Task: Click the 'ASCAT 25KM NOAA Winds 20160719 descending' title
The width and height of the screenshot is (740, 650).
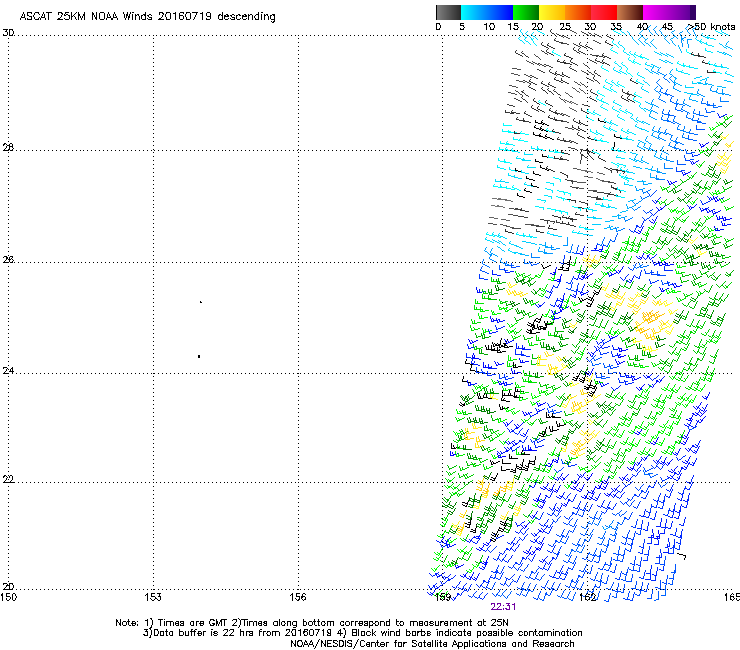Action: pos(147,16)
